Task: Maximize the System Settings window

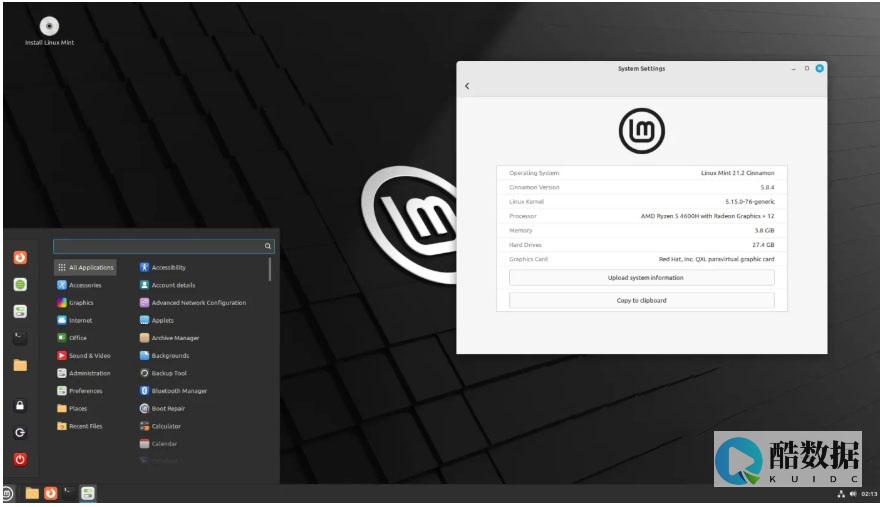Action: pyautogui.click(x=807, y=69)
